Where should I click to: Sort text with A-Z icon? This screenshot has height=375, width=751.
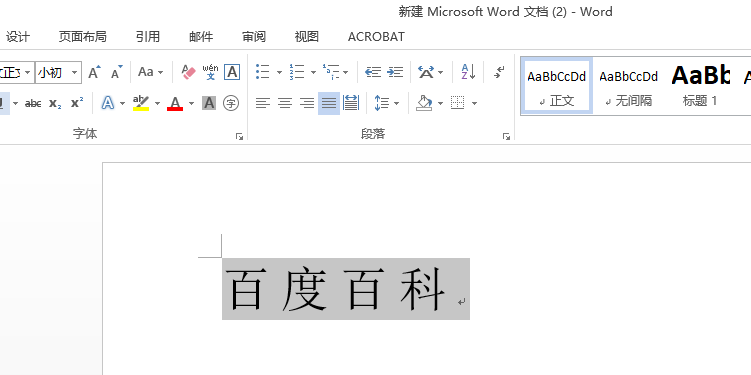pyautogui.click(x=468, y=72)
